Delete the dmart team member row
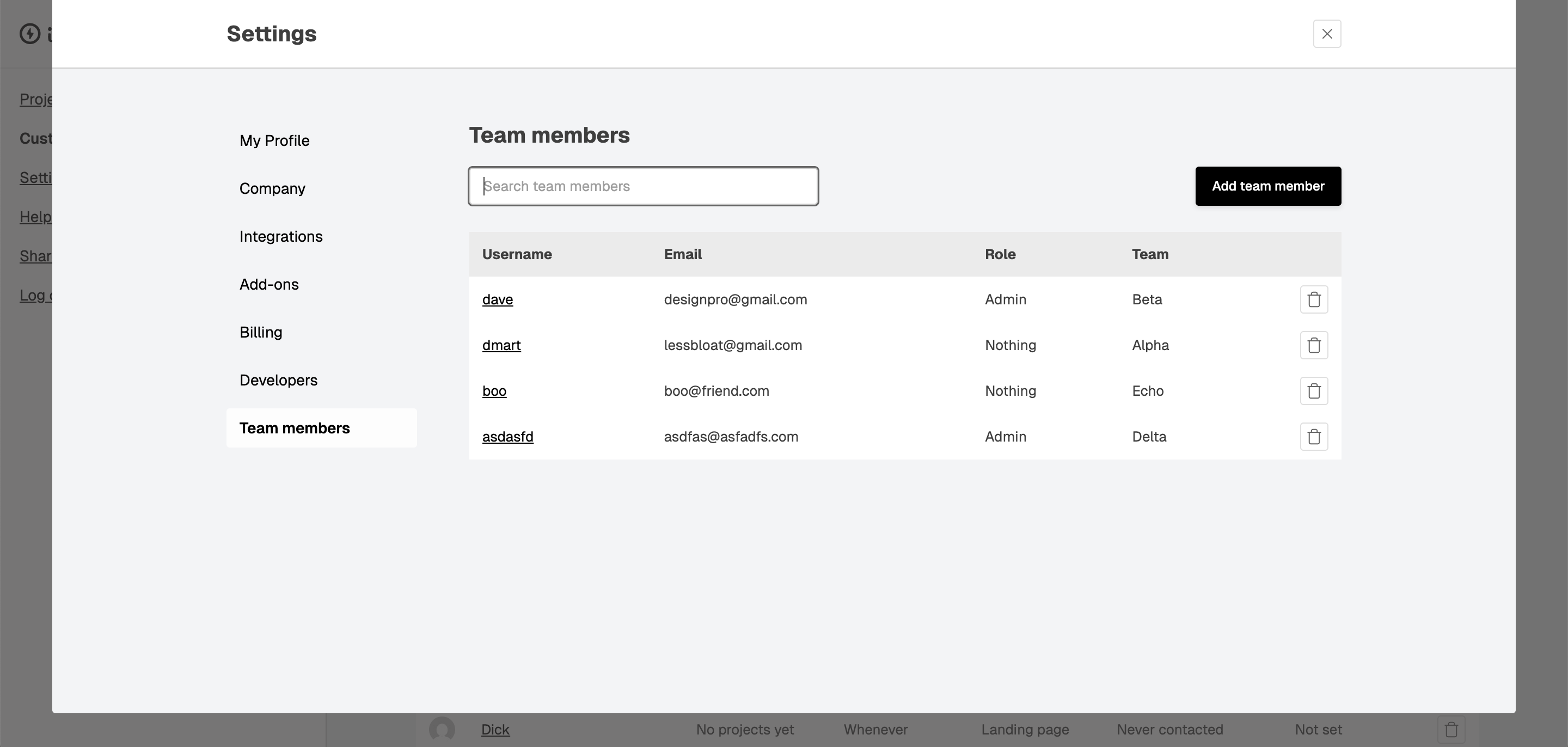 tap(1314, 345)
